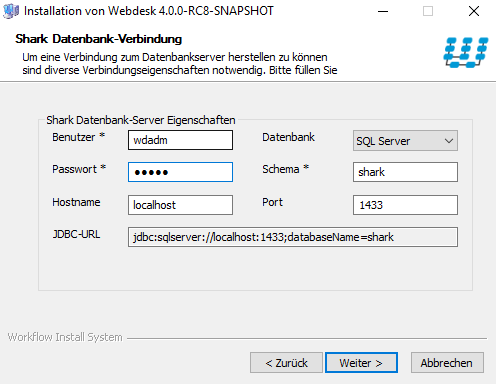Click the Schema label
The height and width of the screenshot is (384, 496).
pyautogui.click(x=286, y=169)
